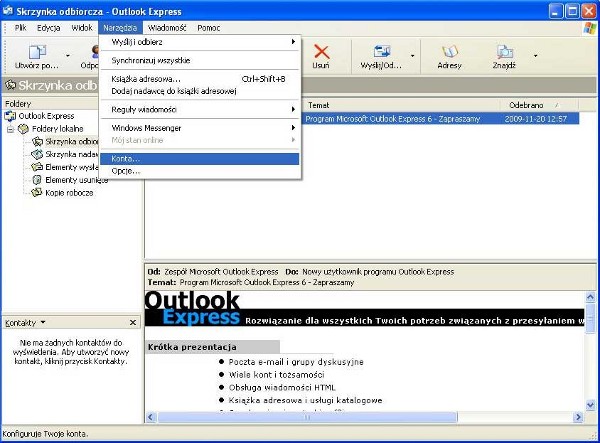The image size is (600, 443).
Task: Click the Temat column header
Action: [401, 105]
